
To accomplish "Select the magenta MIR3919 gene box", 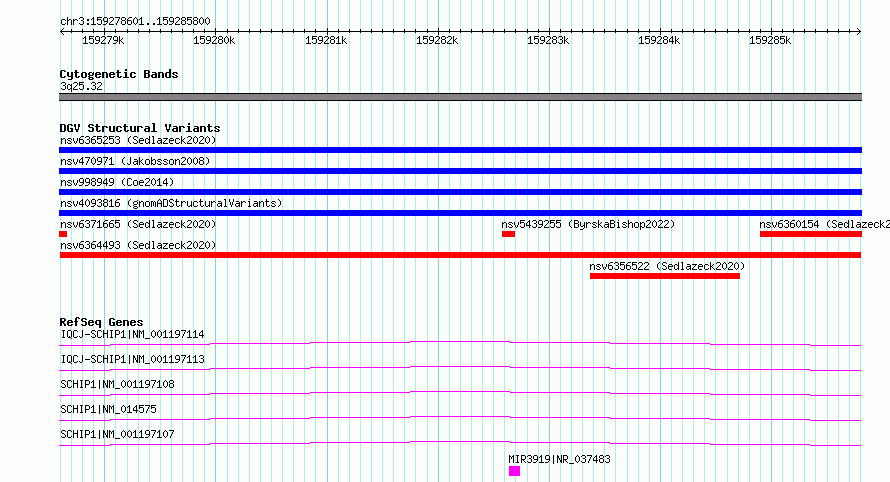I will 514,471.
